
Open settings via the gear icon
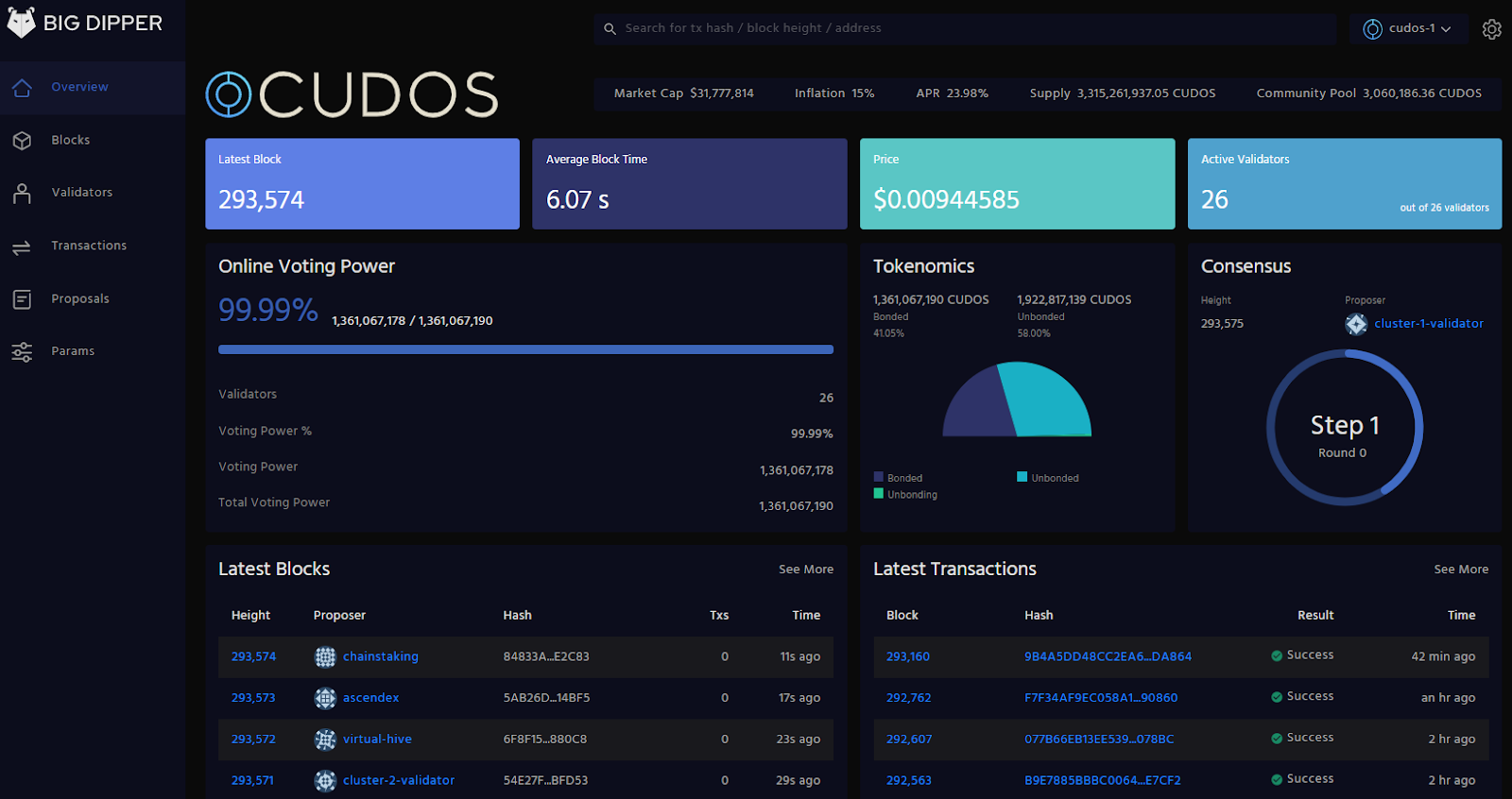tap(1491, 29)
